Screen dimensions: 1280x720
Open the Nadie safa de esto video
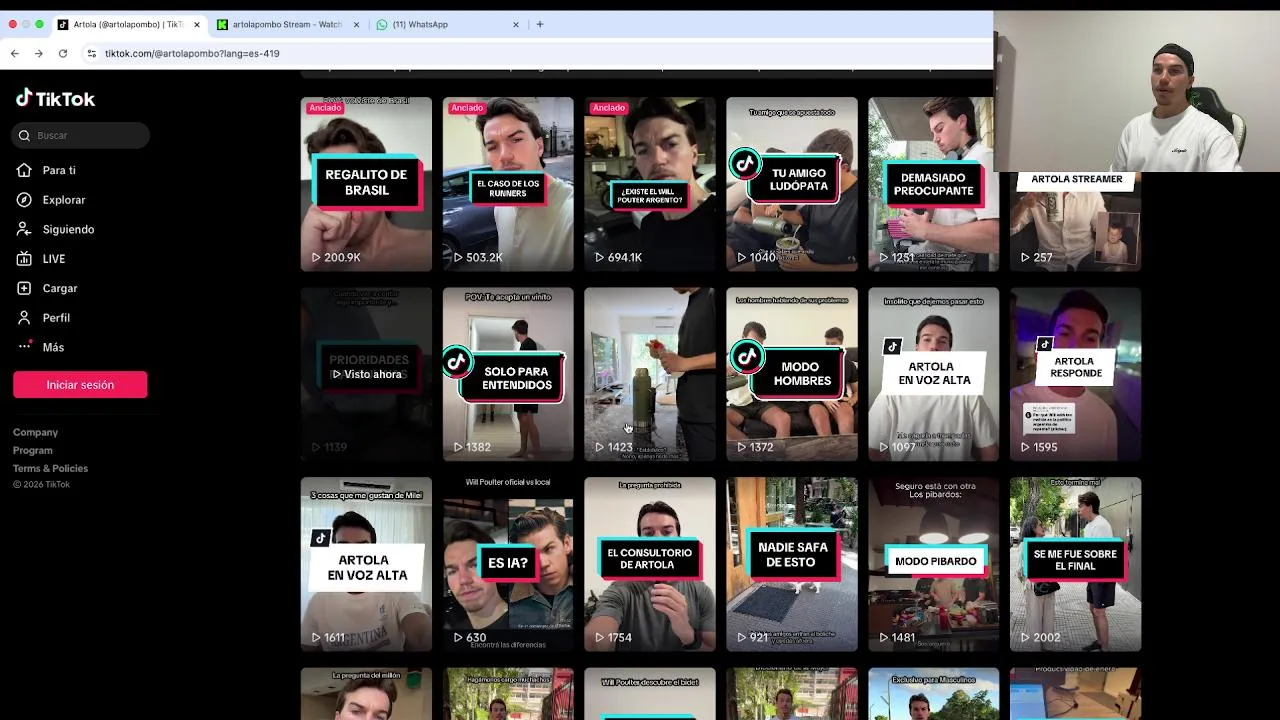point(792,564)
